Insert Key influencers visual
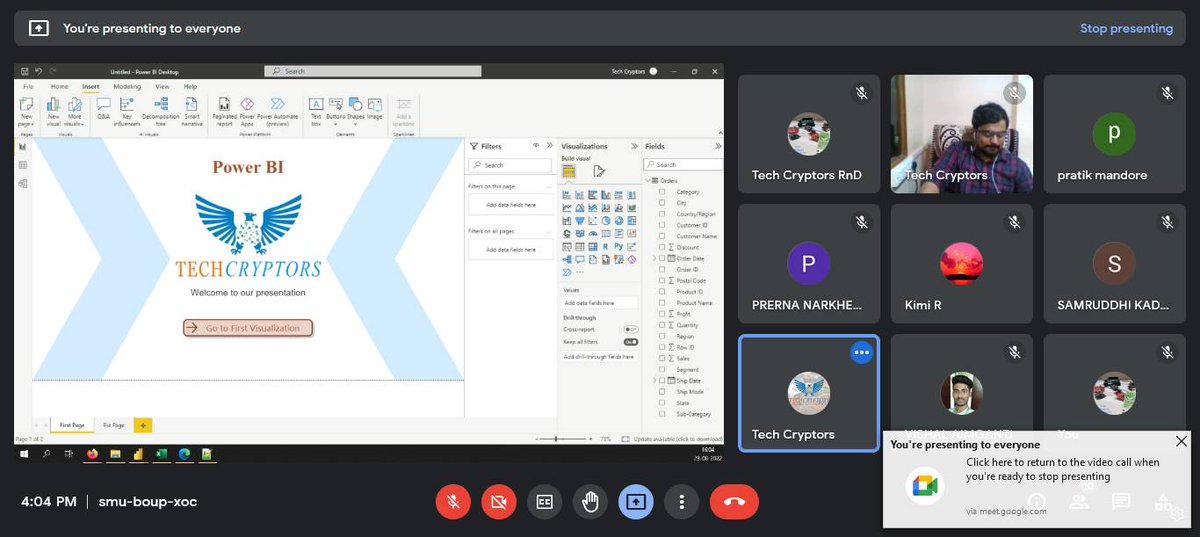The image size is (1200, 537). 127,110
